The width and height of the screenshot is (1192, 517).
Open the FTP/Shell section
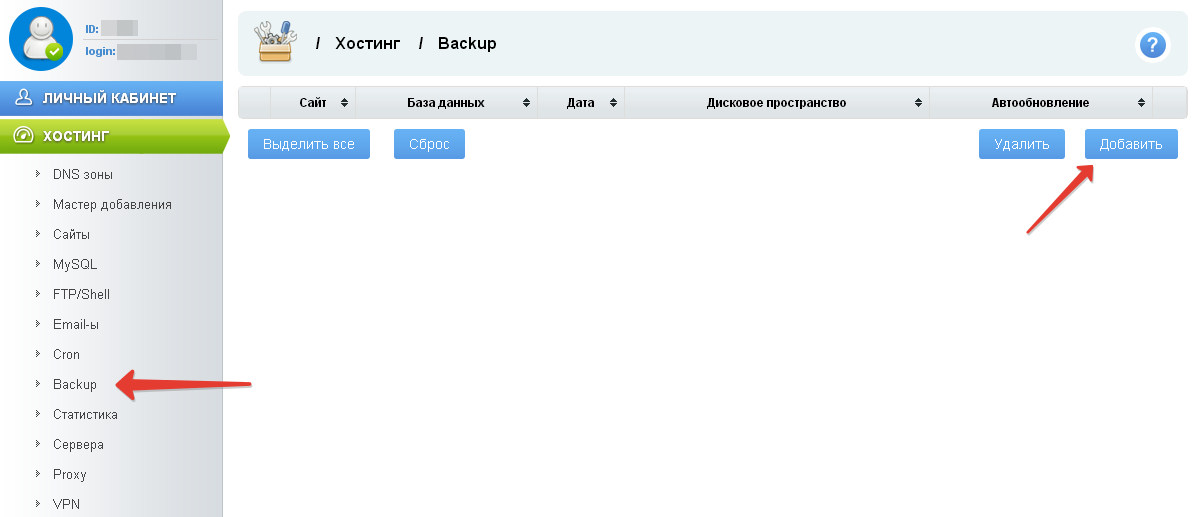(x=81, y=294)
